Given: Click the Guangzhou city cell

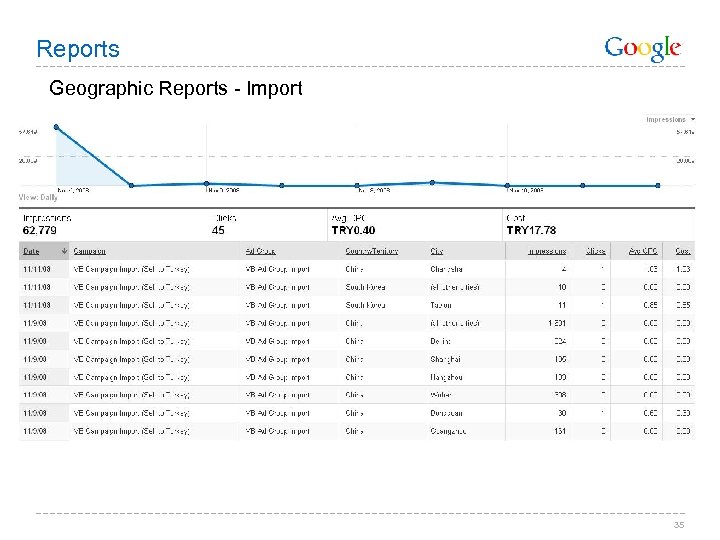Looking at the screenshot, I should click(x=448, y=431).
